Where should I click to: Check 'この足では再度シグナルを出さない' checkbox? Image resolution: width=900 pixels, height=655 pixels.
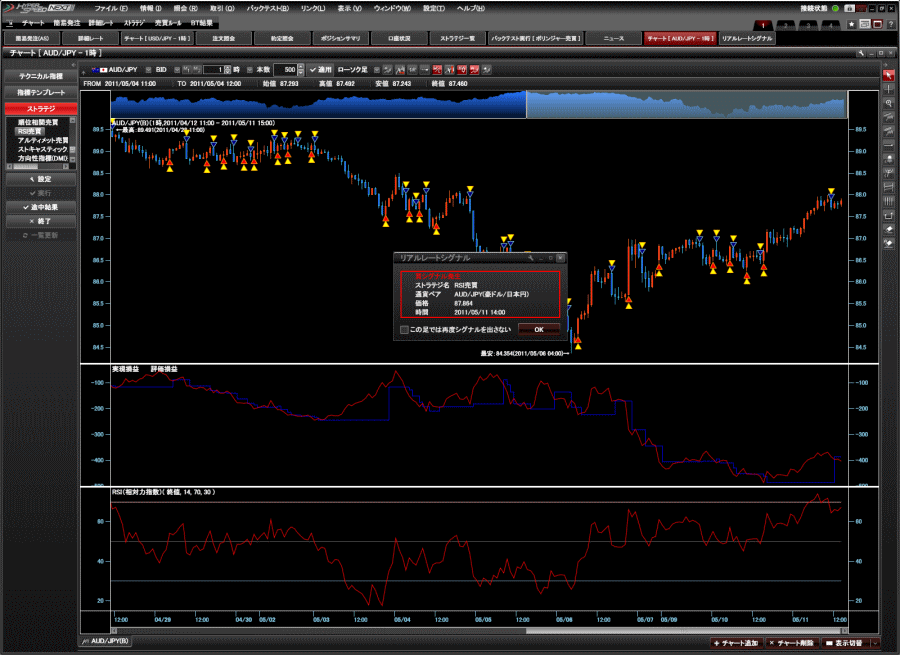tap(404, 330)
